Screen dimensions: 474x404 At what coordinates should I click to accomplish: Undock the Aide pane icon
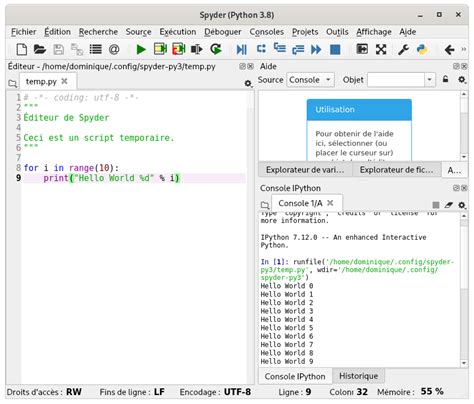click(x=456, y=66)
